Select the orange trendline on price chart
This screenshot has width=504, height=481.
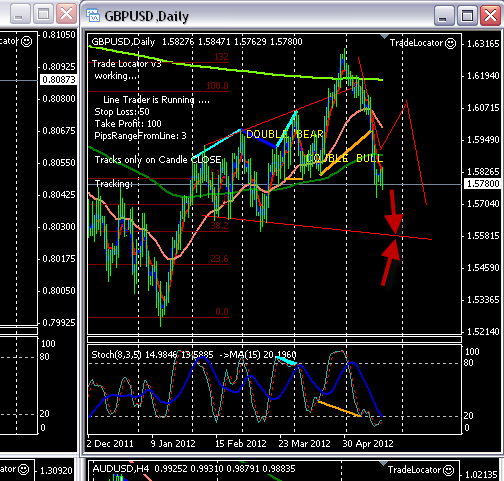coord(346,153)
